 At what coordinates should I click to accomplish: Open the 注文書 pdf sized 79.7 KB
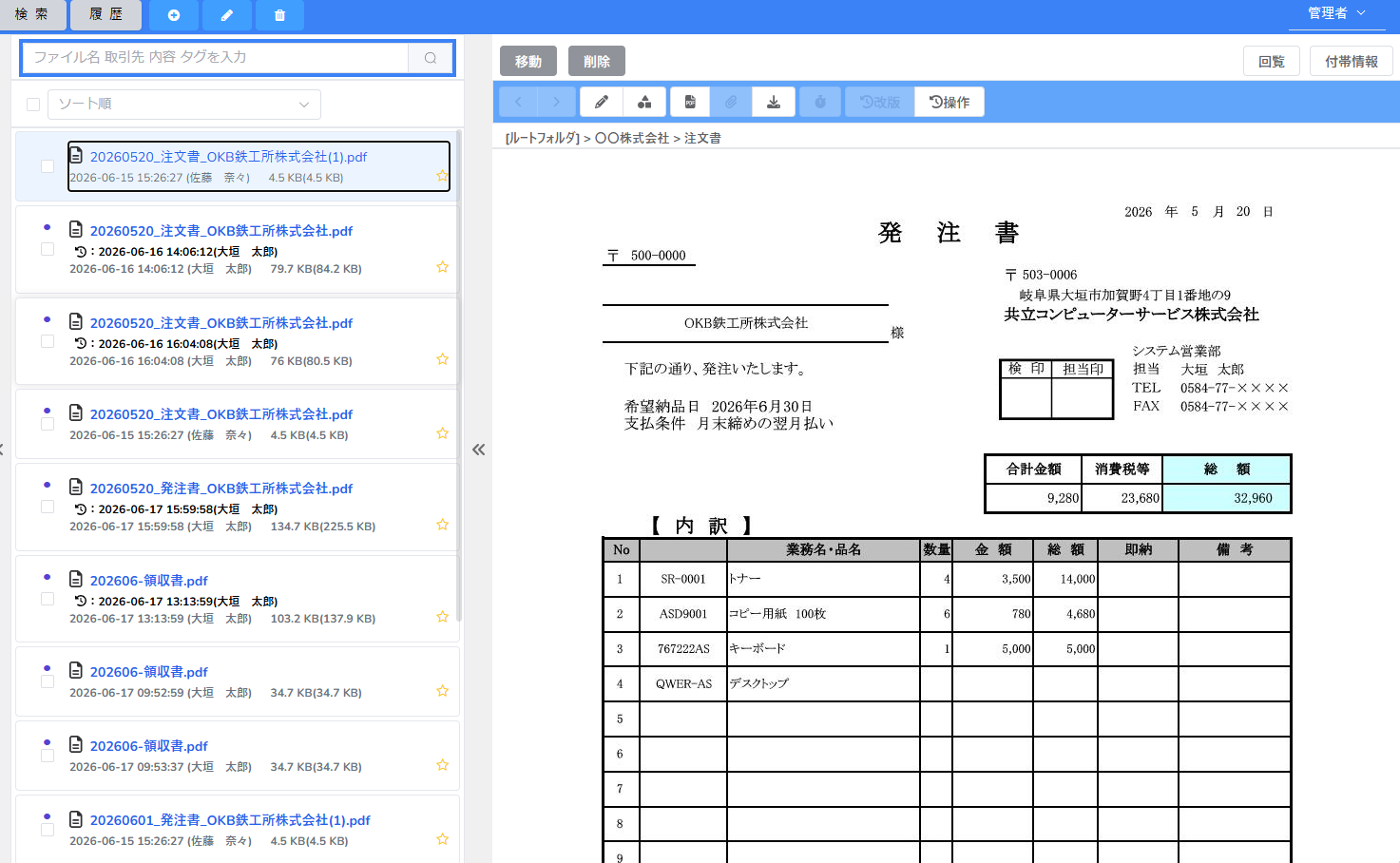221,231
